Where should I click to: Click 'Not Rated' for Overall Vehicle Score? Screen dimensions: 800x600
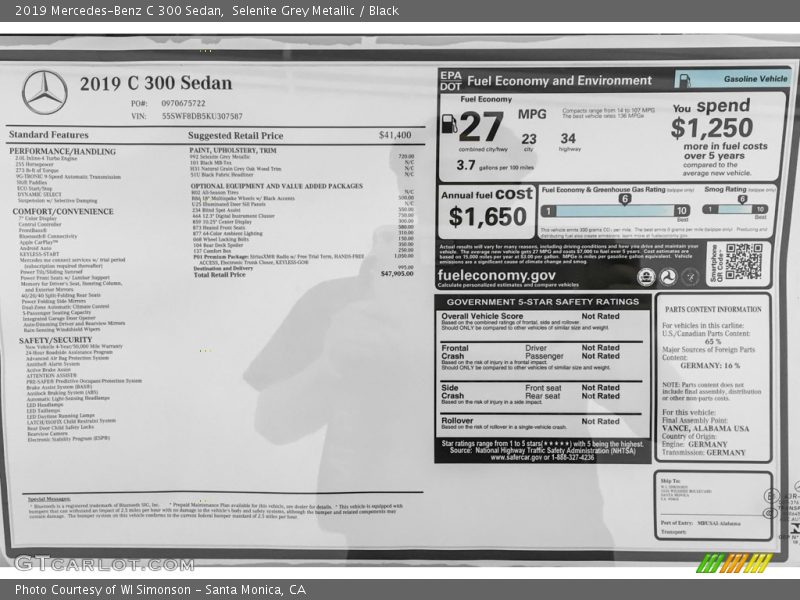pos(601,316)
